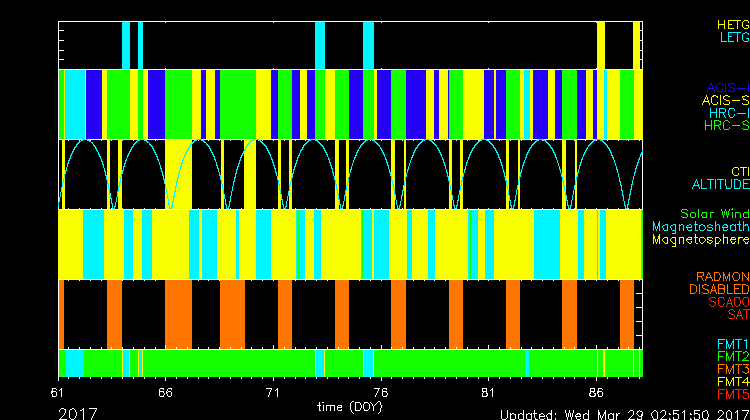Click the ALTITUDE legend label

720,185
